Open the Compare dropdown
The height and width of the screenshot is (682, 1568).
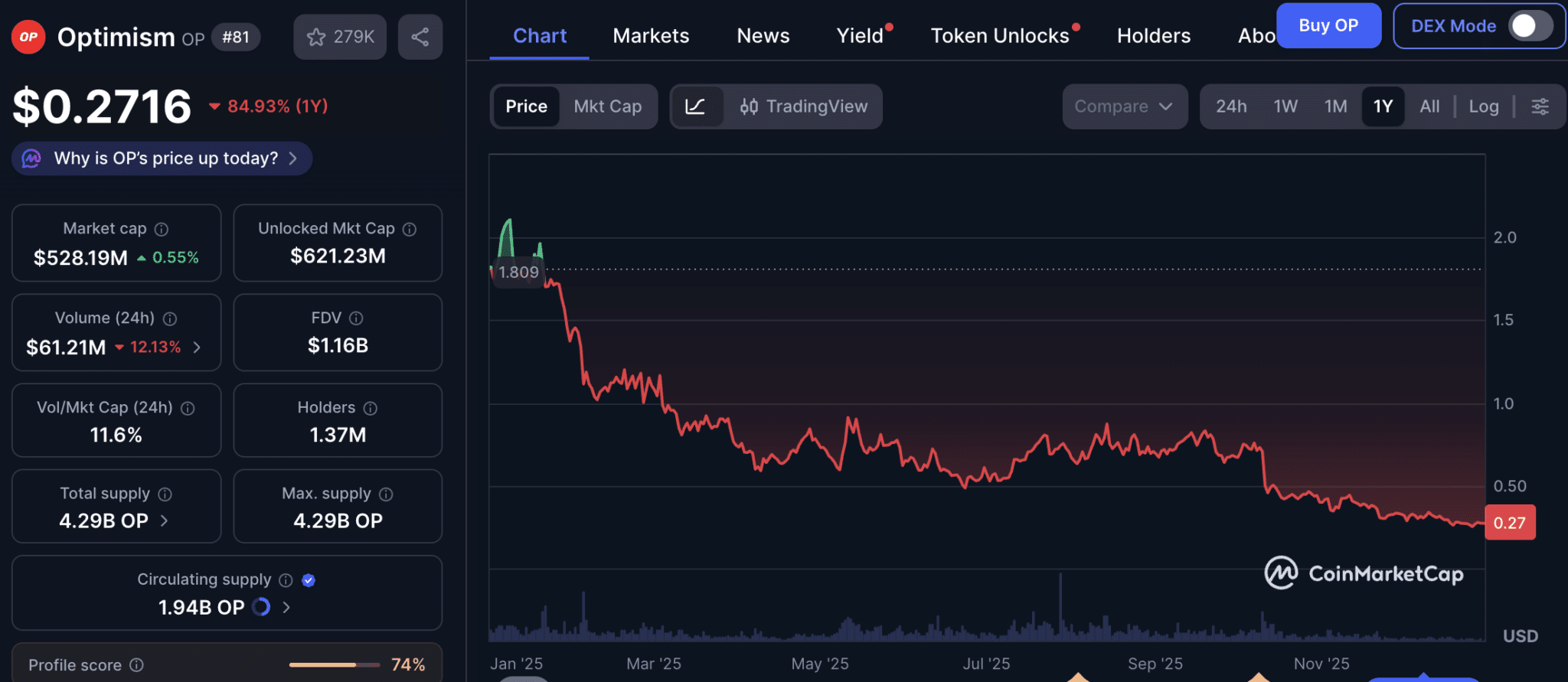point(1123,106)
